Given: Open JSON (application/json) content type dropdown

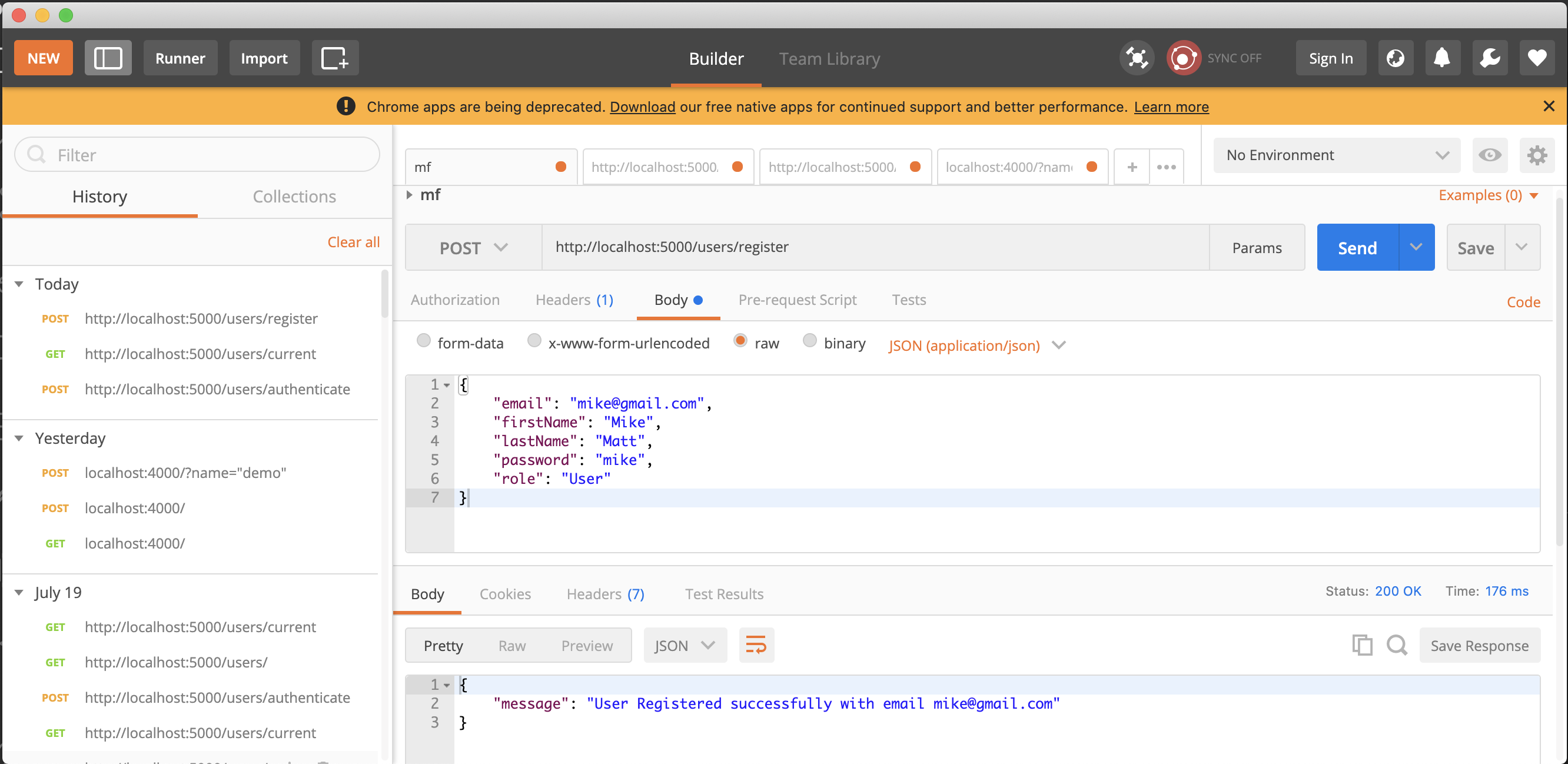Looking at the screenshot, I should pyautogui.click(x=976, y=345).
